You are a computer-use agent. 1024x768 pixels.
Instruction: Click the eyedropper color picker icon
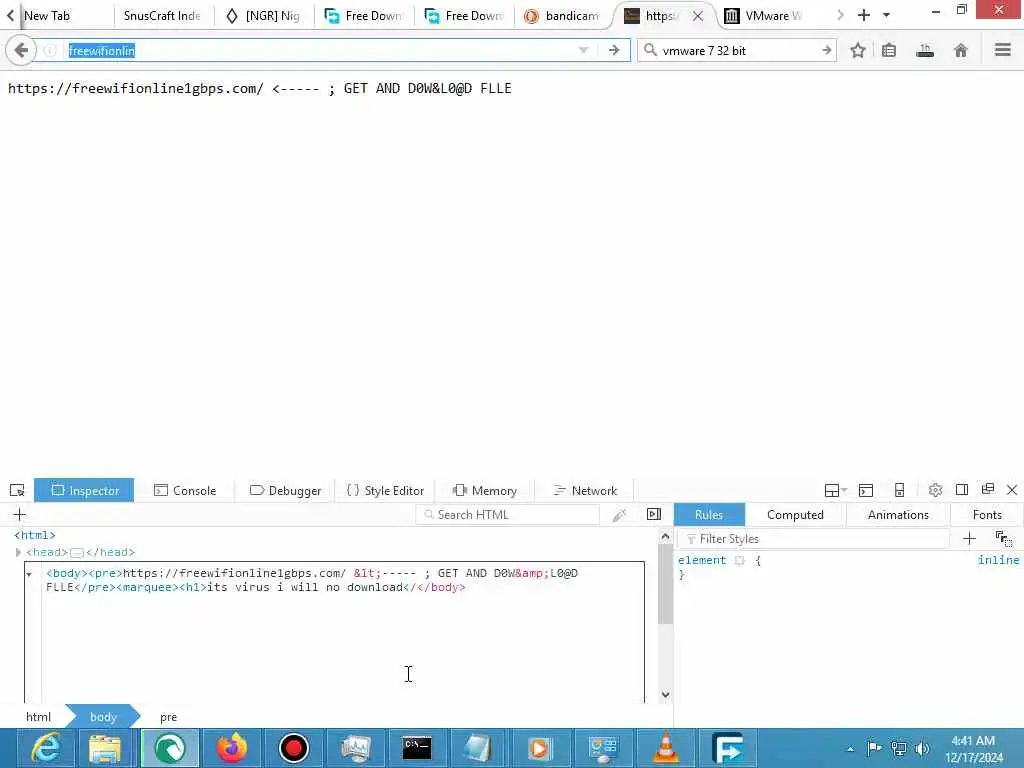[x=620, y=515]
